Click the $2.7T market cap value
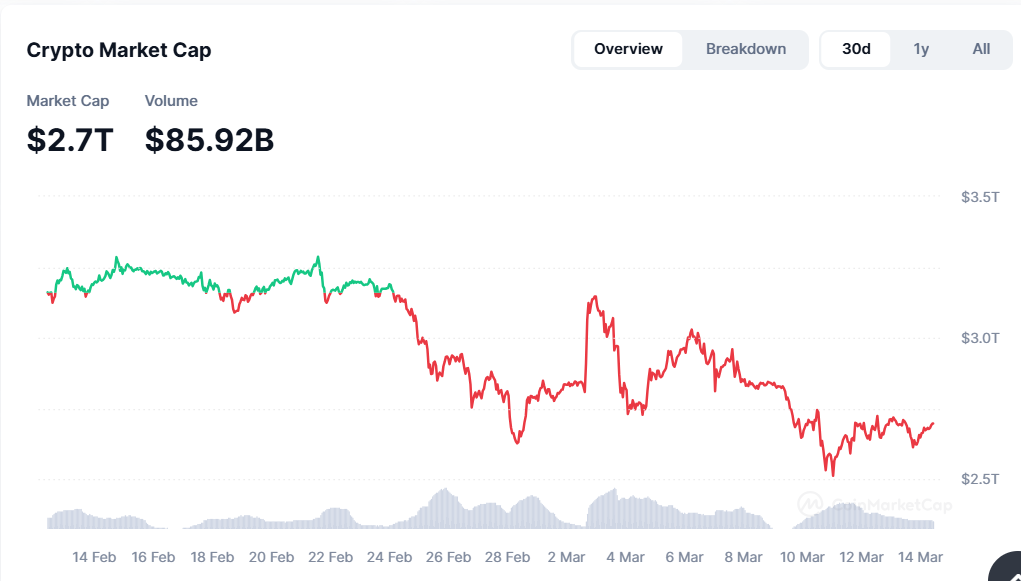 click(x=70, y=140)
